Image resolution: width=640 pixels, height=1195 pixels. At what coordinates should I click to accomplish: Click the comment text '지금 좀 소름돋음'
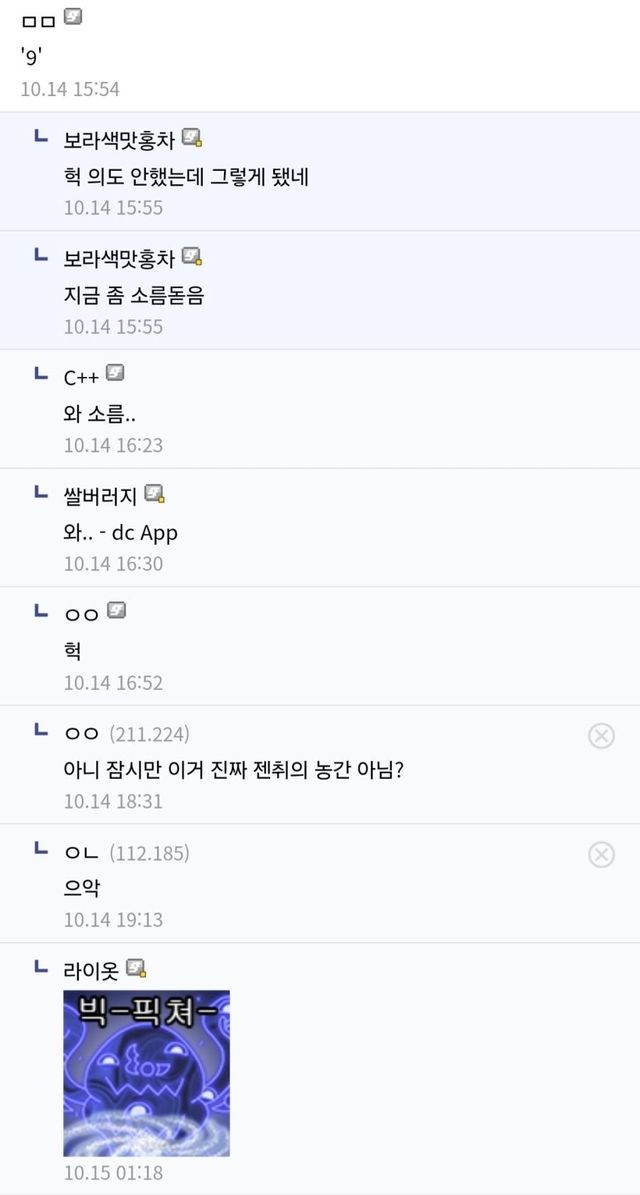point(133,295)
